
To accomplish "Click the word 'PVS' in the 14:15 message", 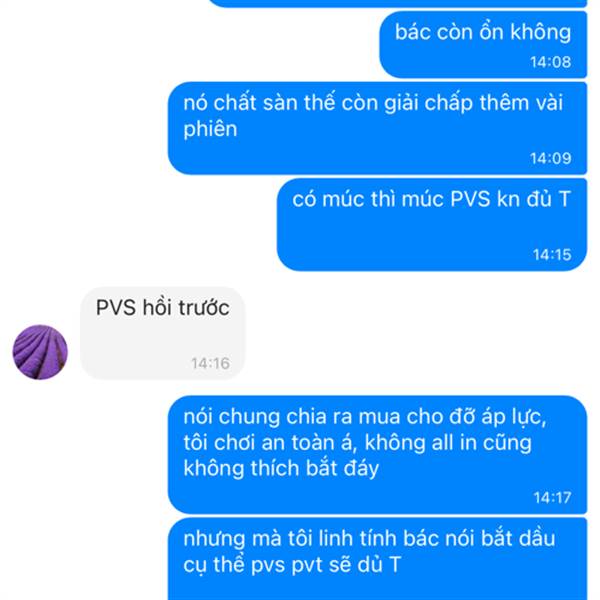I will pos(470,199).
